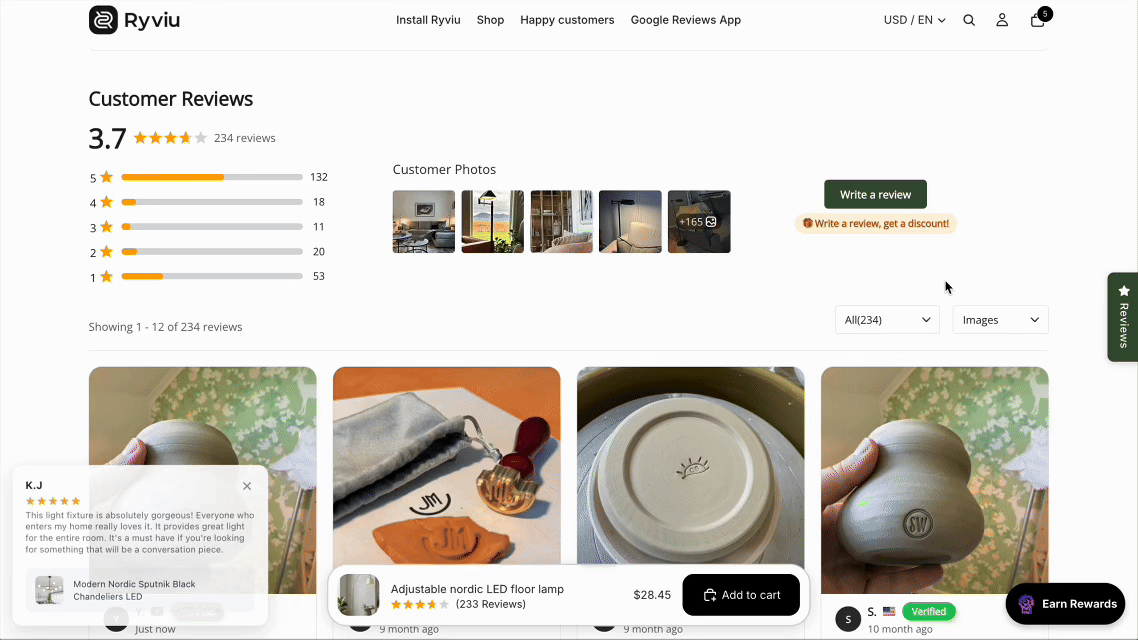
Task: Open the Google Reviews App link
Action: click(686, 20)
